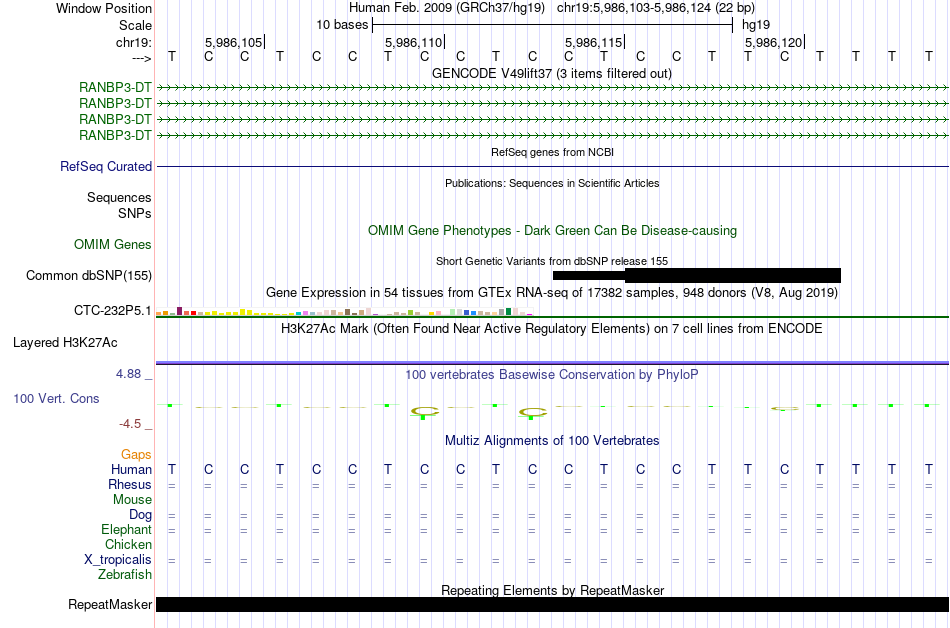Select the thin dbSNP variant segment

point(588,276)
